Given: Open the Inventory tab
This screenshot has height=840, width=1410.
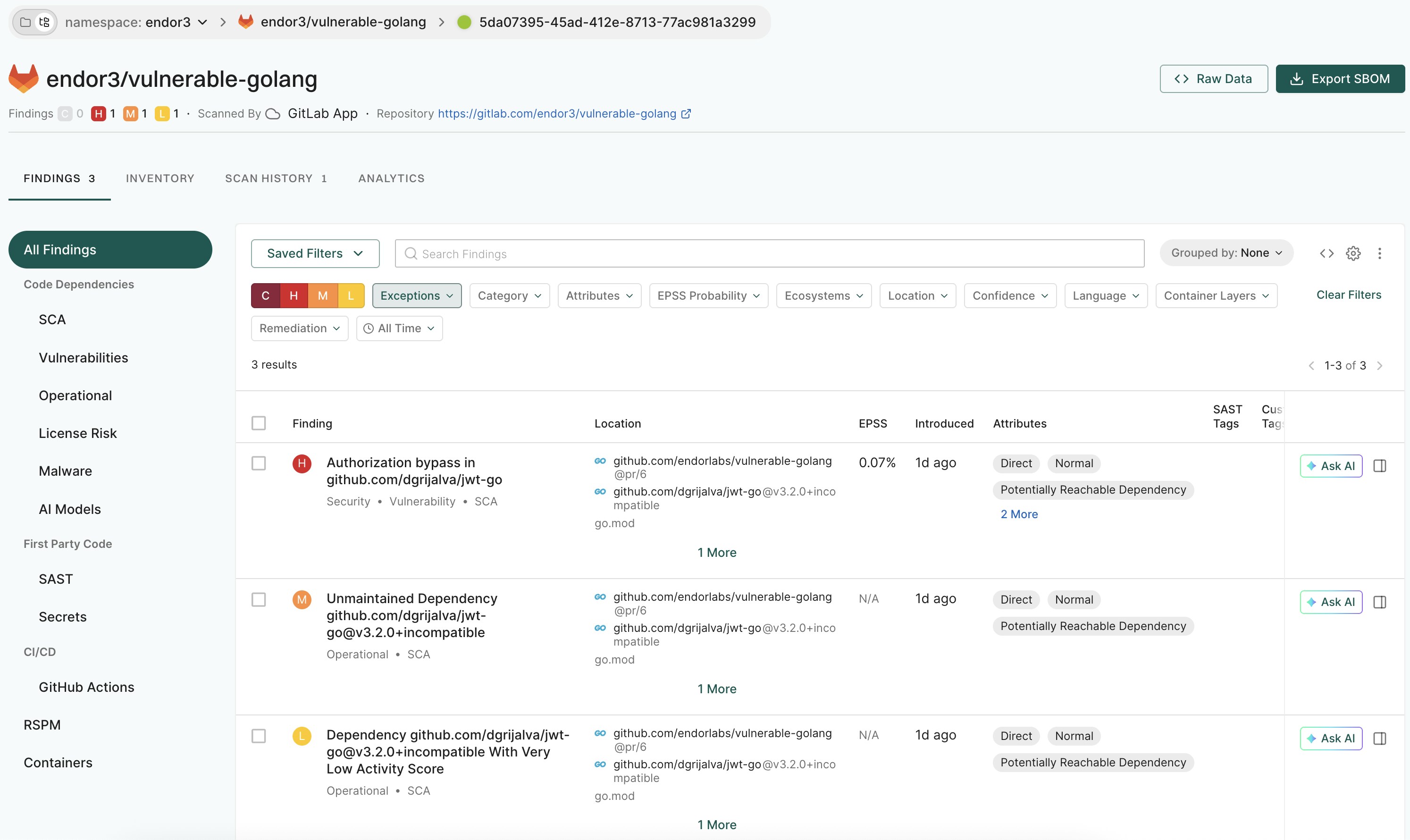Looking at the screenshot, I should coord(159,178).
